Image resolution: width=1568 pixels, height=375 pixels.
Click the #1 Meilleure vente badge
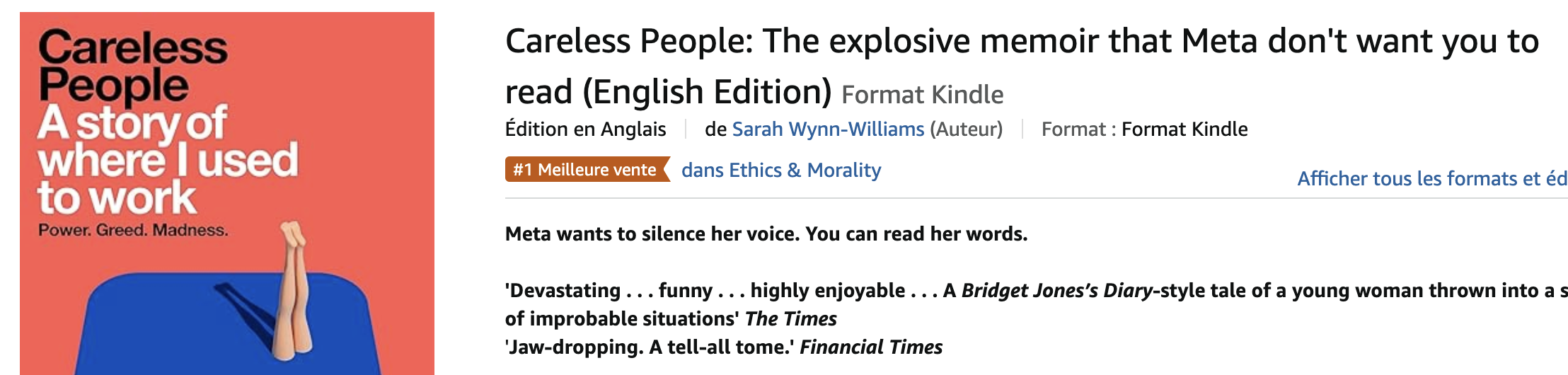(x=586, y=170)
